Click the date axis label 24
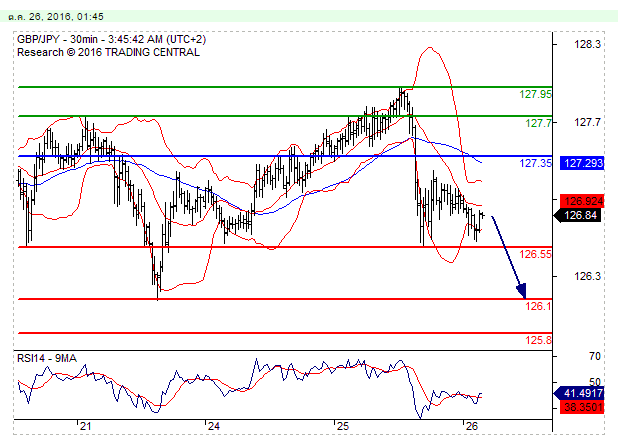The height and width of the screenshot is (447, 618). click(x=213, y=426)
